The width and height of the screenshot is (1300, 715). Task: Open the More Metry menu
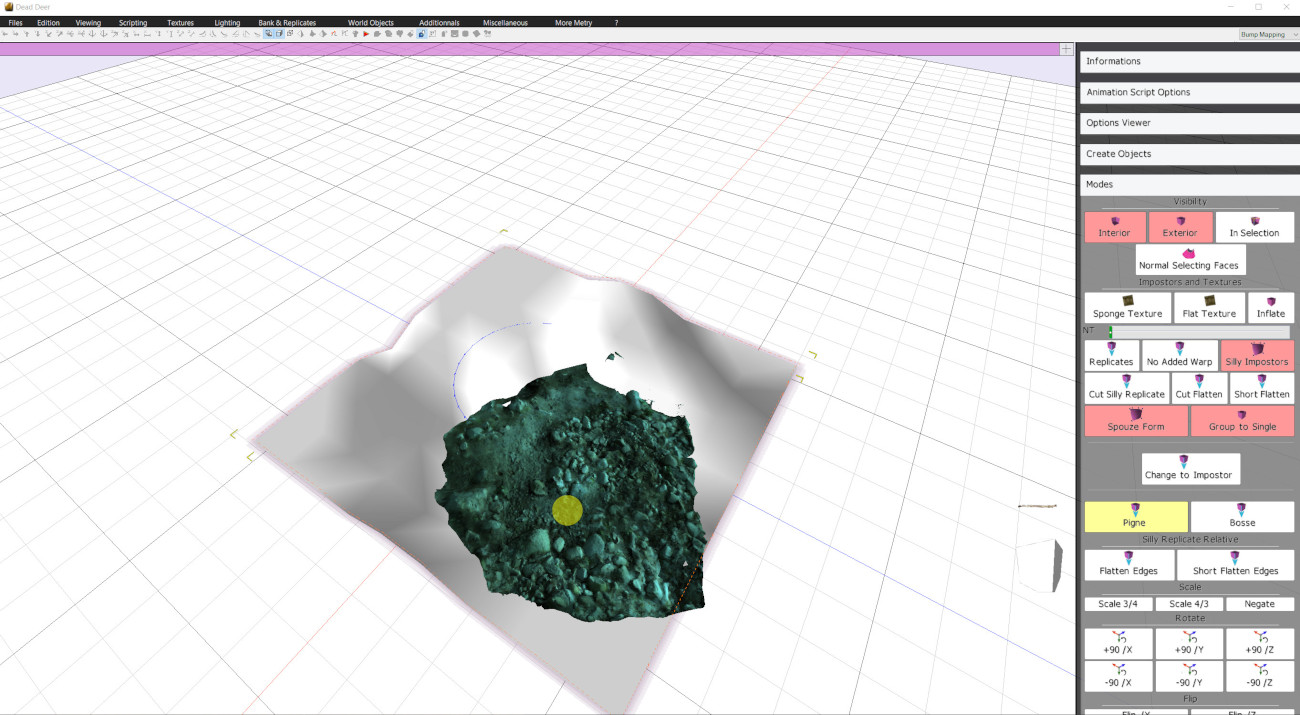[575, 22]
